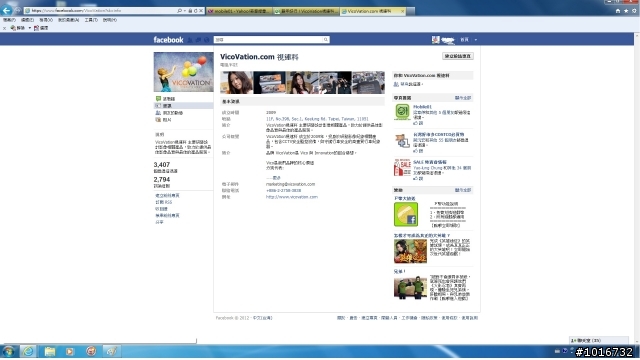Open the IE home icon
Image resolution: width=640 pixels, height=360 pixels.
(x=618, y=11)
